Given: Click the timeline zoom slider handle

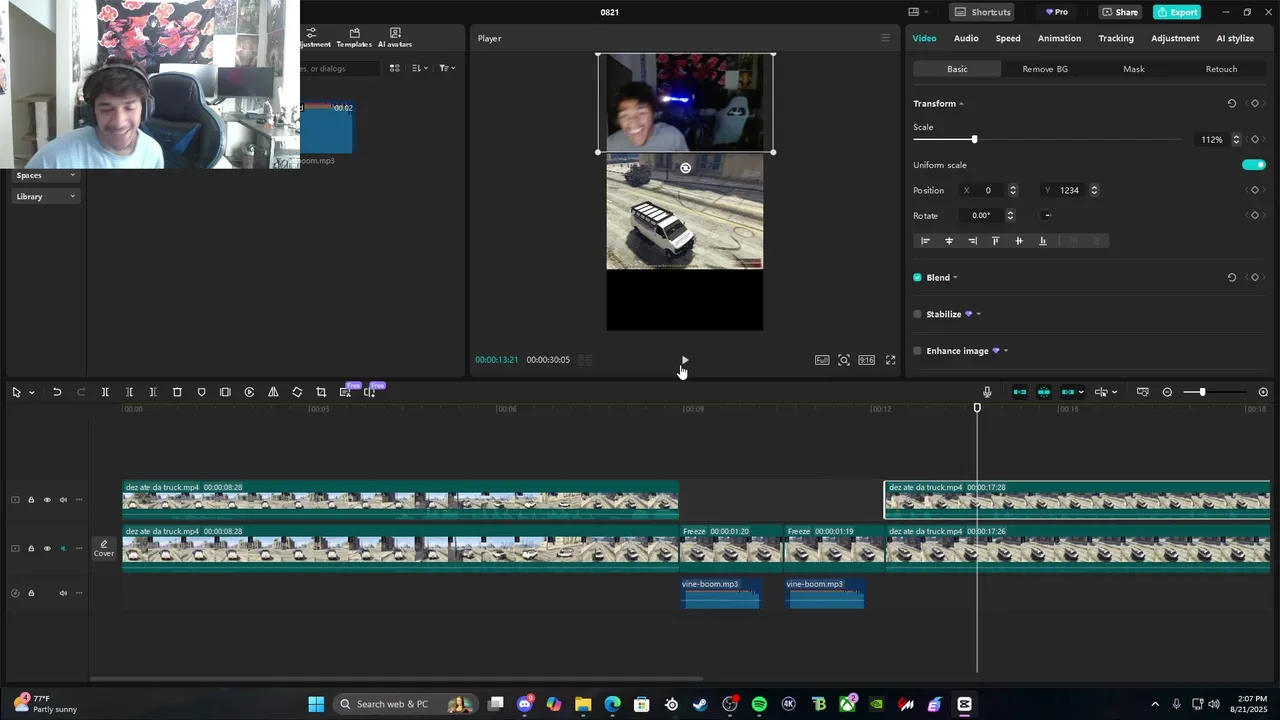Looking at the screenshot, I should (x=1202, y=392).
